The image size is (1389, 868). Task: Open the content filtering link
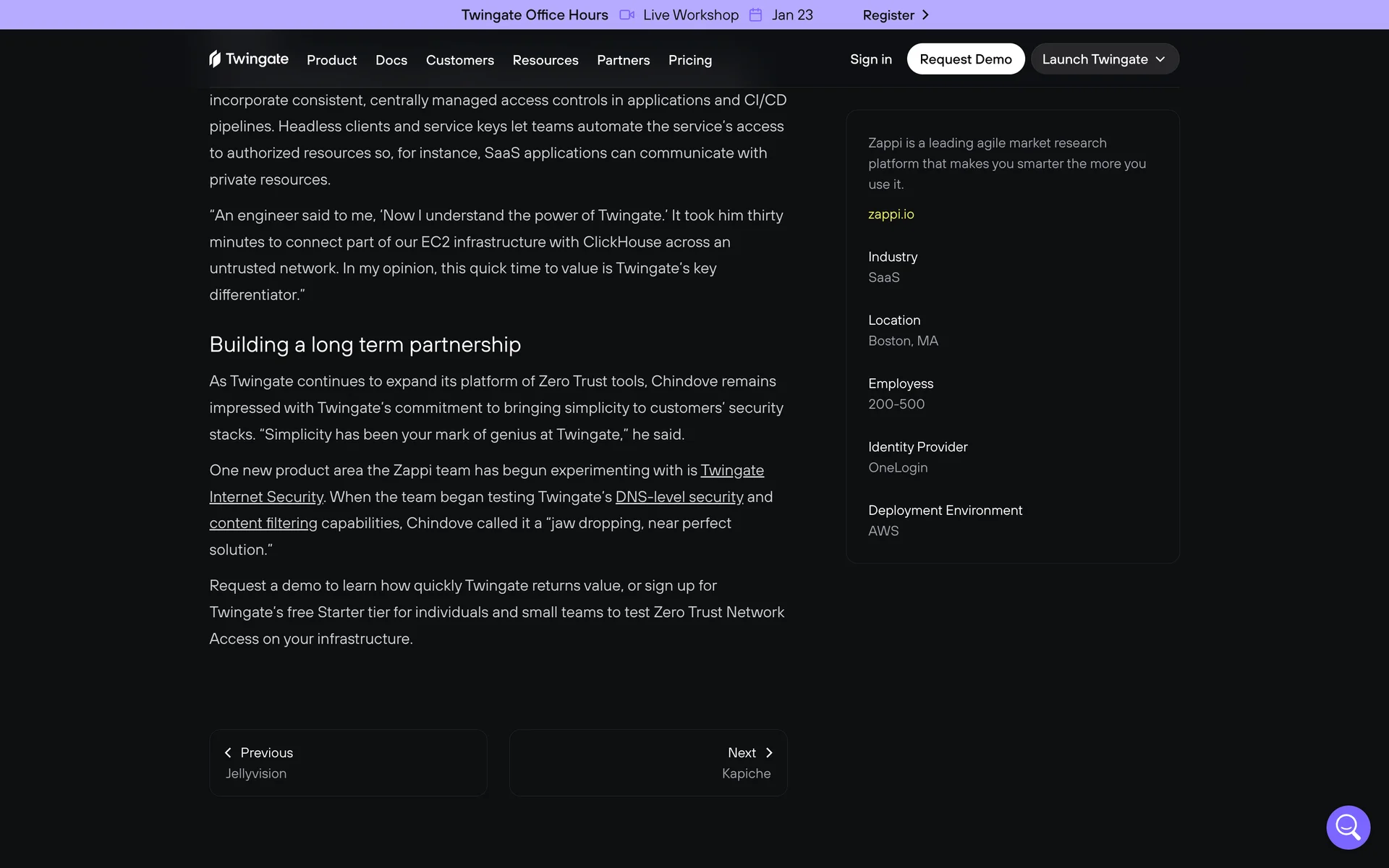coord(263,523)
